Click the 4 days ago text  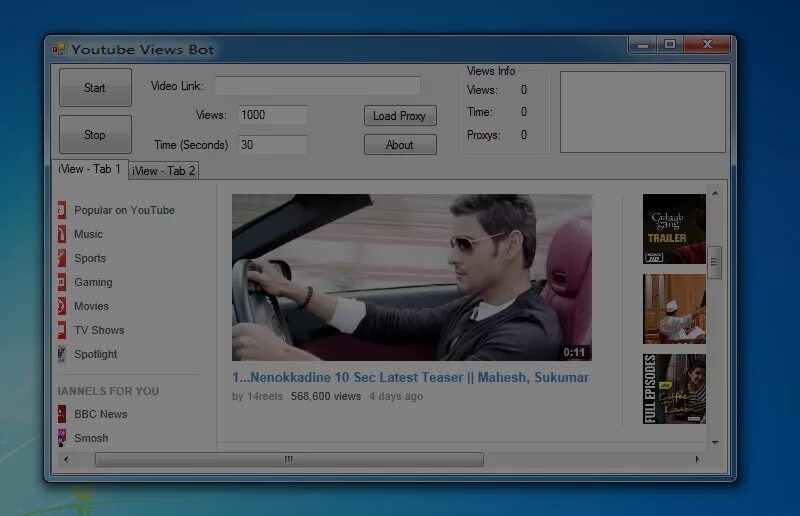coord(396,397)
